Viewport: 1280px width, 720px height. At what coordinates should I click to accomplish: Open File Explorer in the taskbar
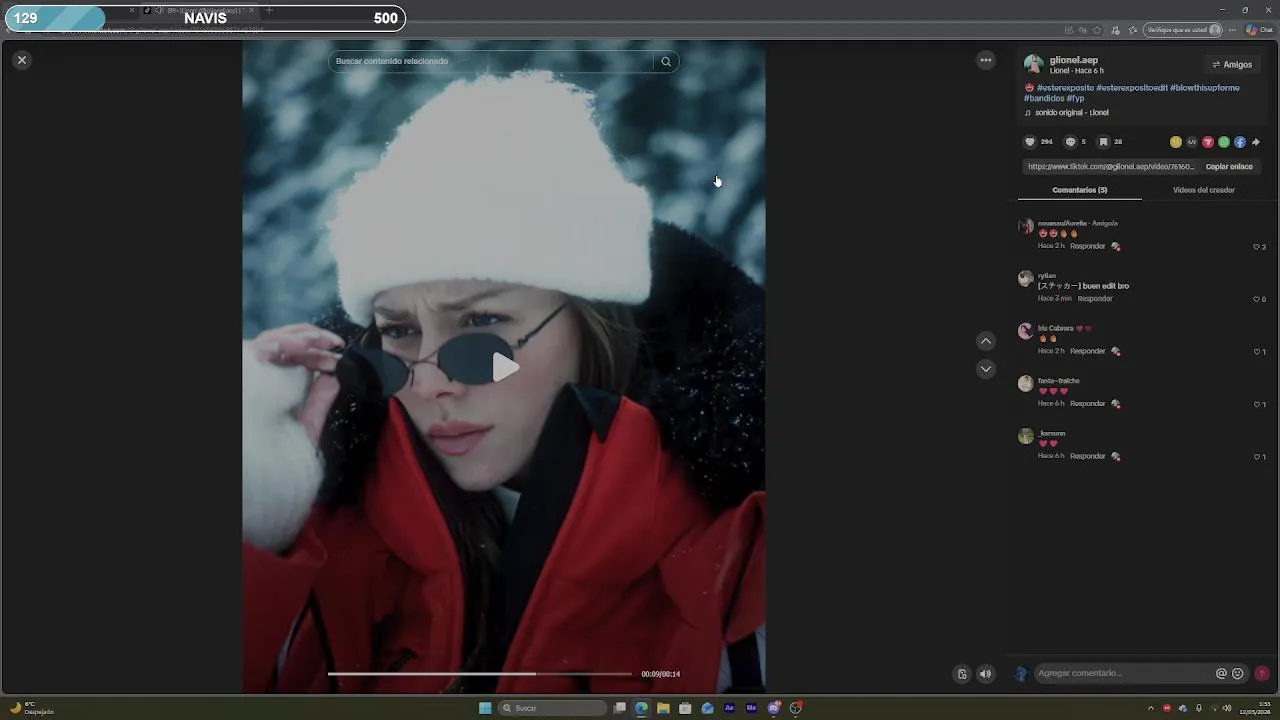point(663,708)
